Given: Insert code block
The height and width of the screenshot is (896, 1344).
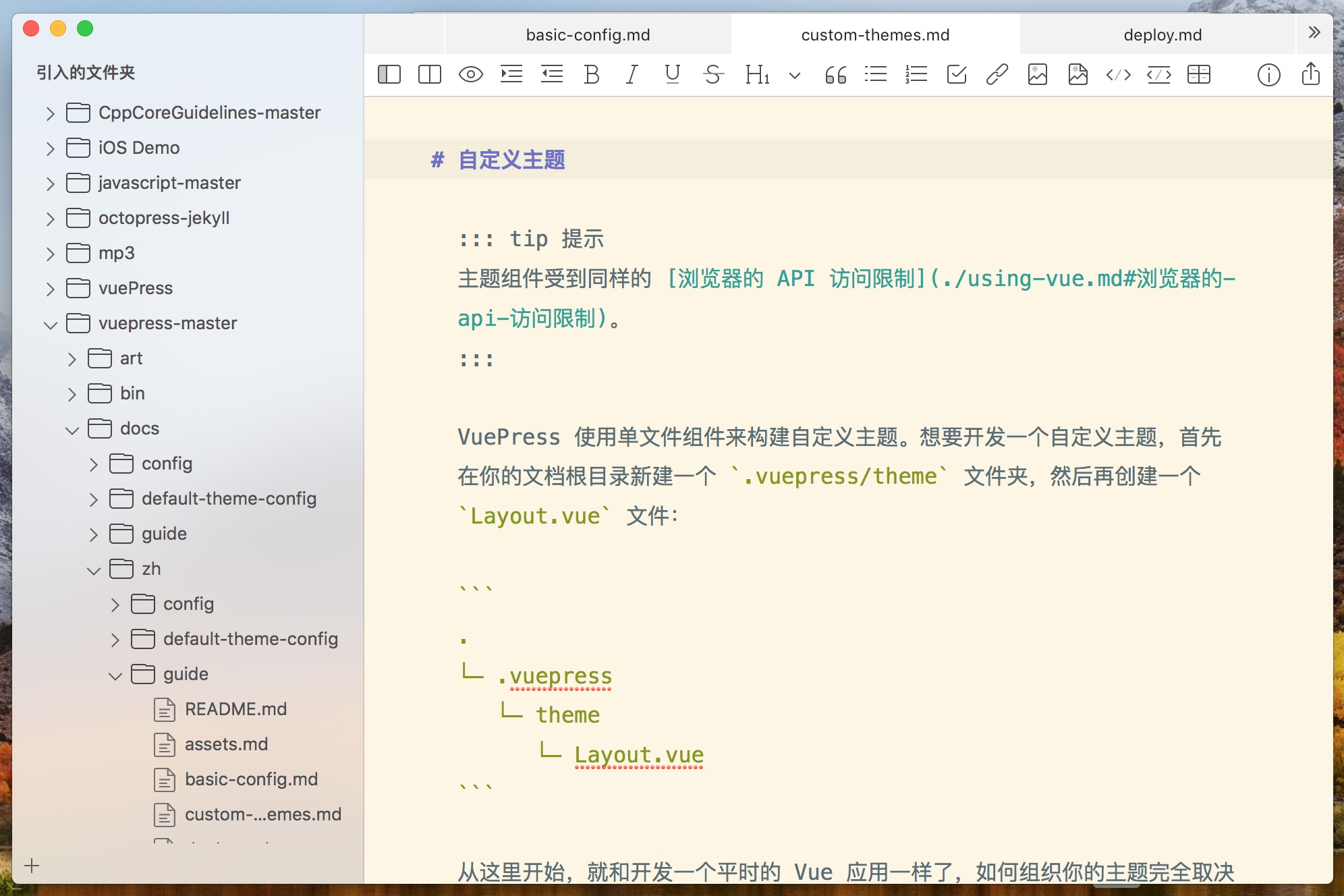Looking at the screenshot, I should 1159,74.
